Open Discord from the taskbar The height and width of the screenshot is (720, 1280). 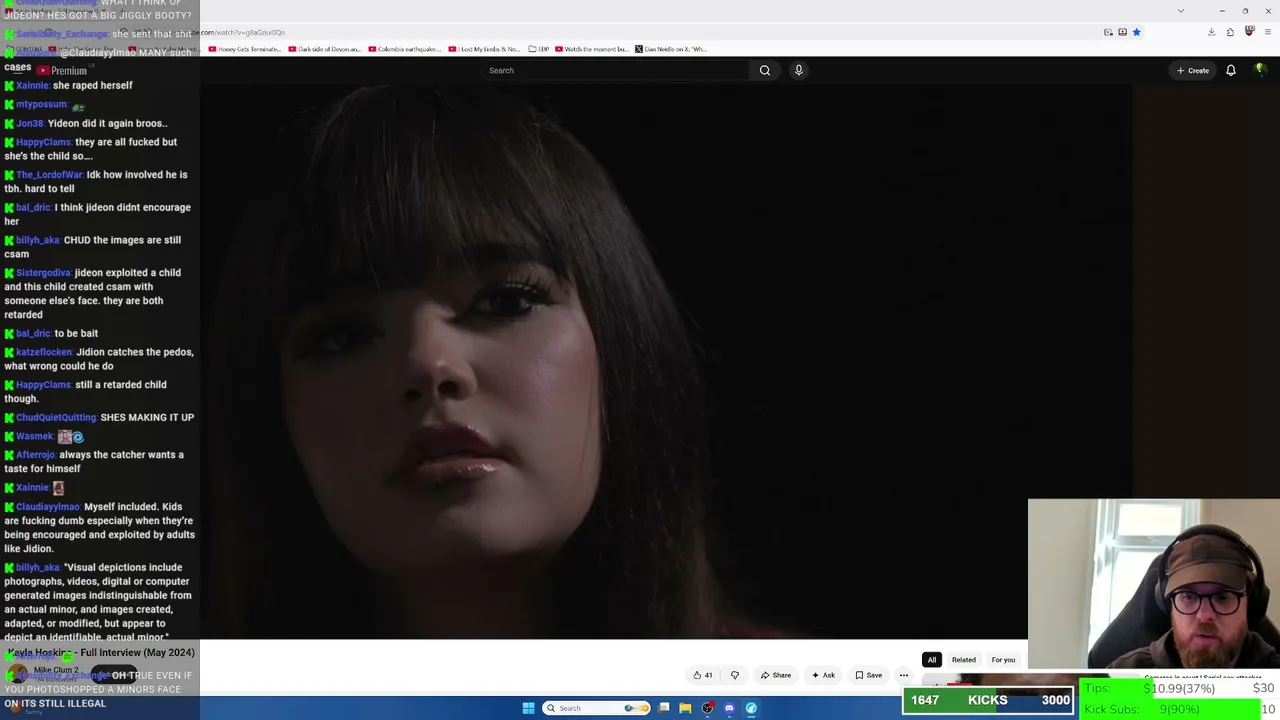[x=729, y=708]
